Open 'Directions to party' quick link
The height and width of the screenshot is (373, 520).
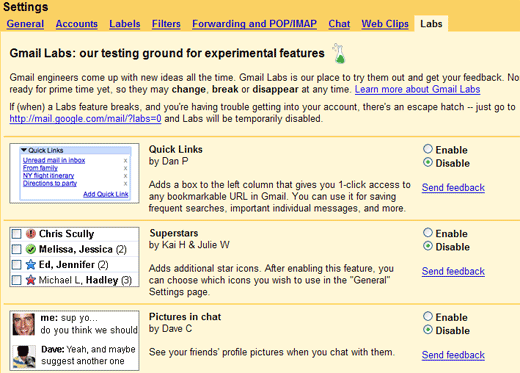point(50,183)
